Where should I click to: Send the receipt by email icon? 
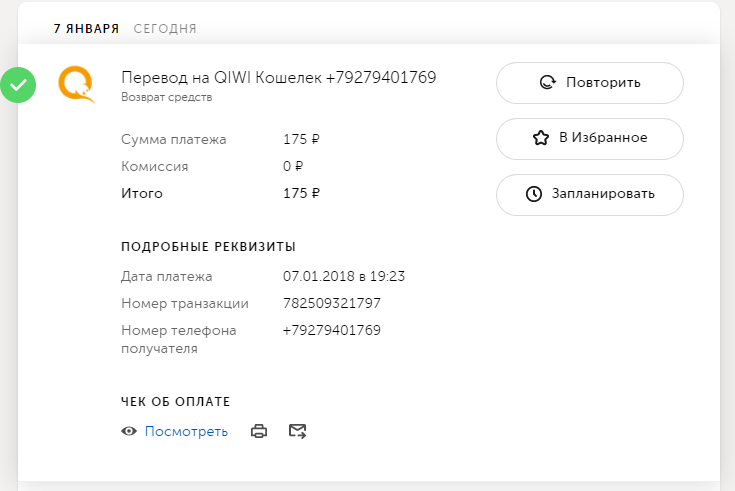(297, 432)
